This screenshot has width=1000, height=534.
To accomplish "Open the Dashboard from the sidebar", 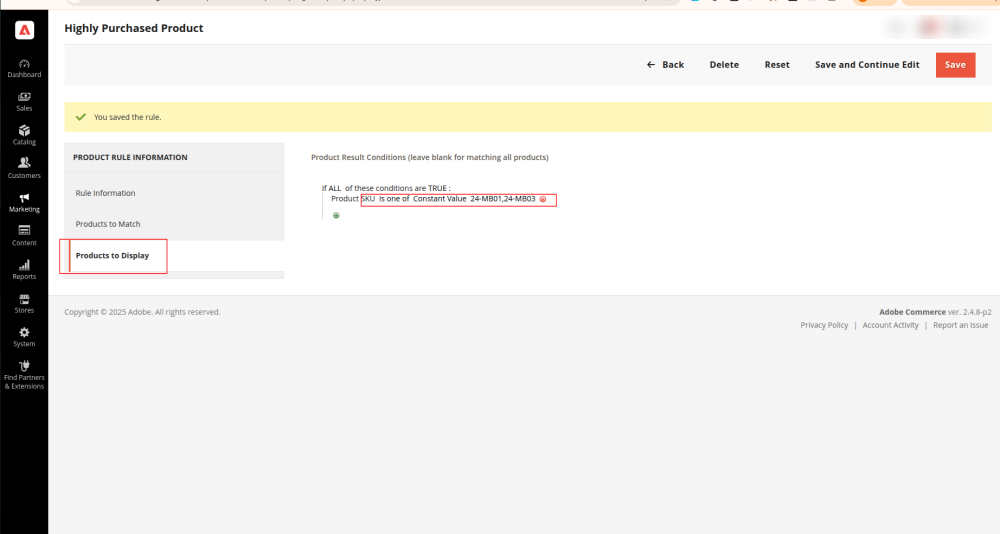I will 24,68.
